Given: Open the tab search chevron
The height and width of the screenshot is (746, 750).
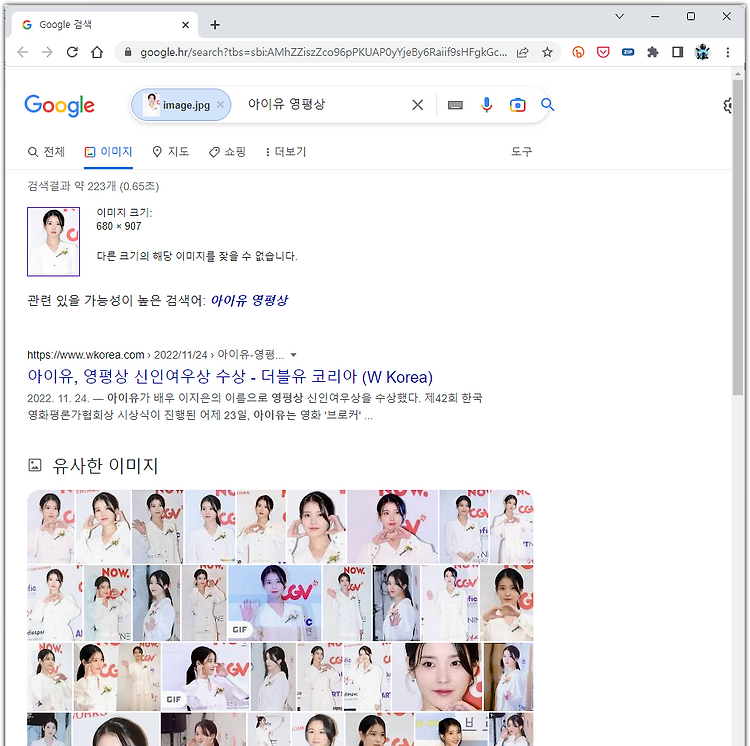Looking at the screenshot, I should pos(619,16).
